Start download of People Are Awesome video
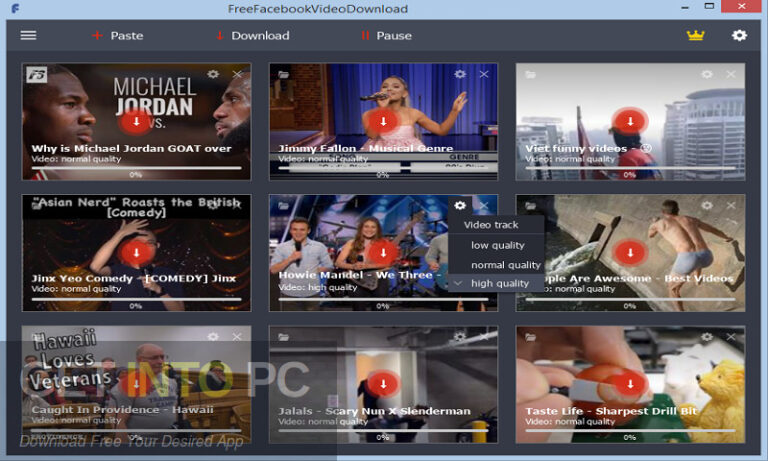Screen dimensions: 768x461 tap(630, 252)
